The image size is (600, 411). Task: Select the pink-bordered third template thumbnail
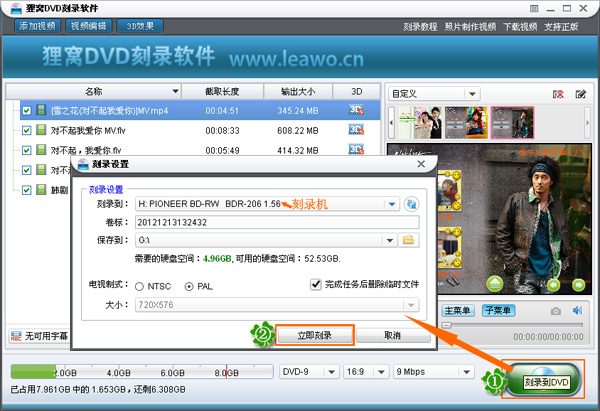[512, 122]
